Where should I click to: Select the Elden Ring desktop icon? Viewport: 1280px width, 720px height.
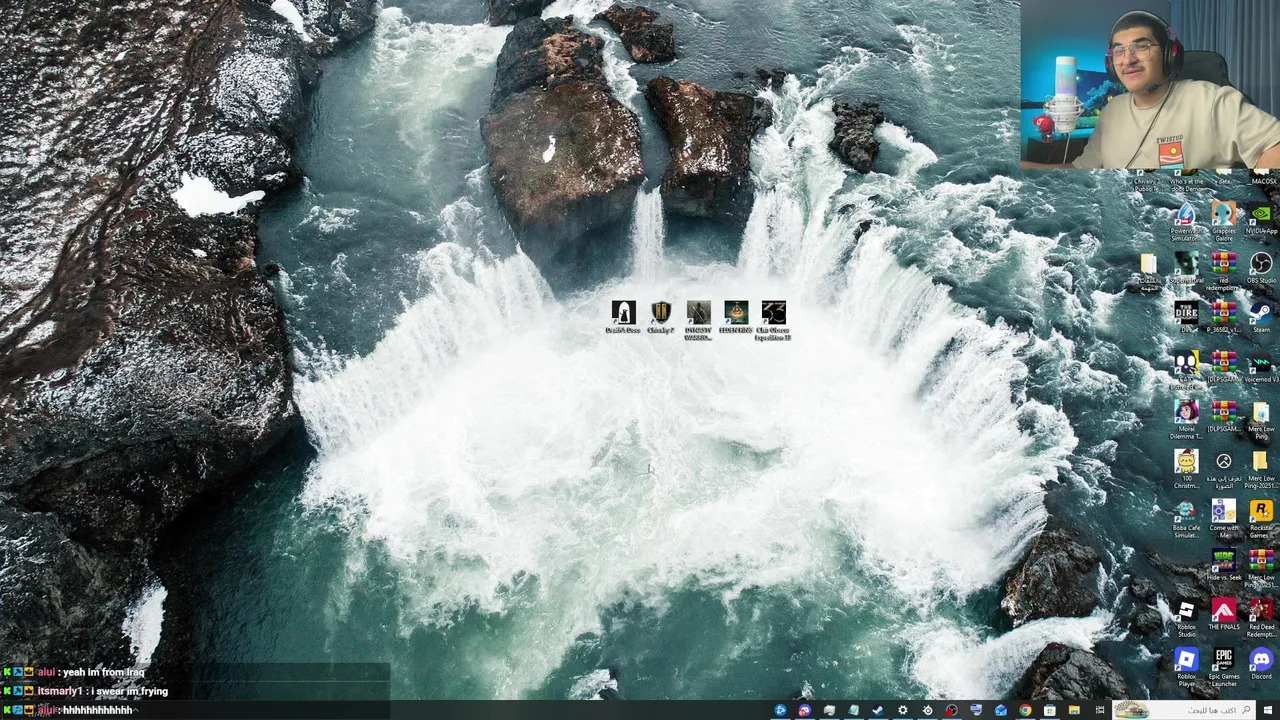736,317
